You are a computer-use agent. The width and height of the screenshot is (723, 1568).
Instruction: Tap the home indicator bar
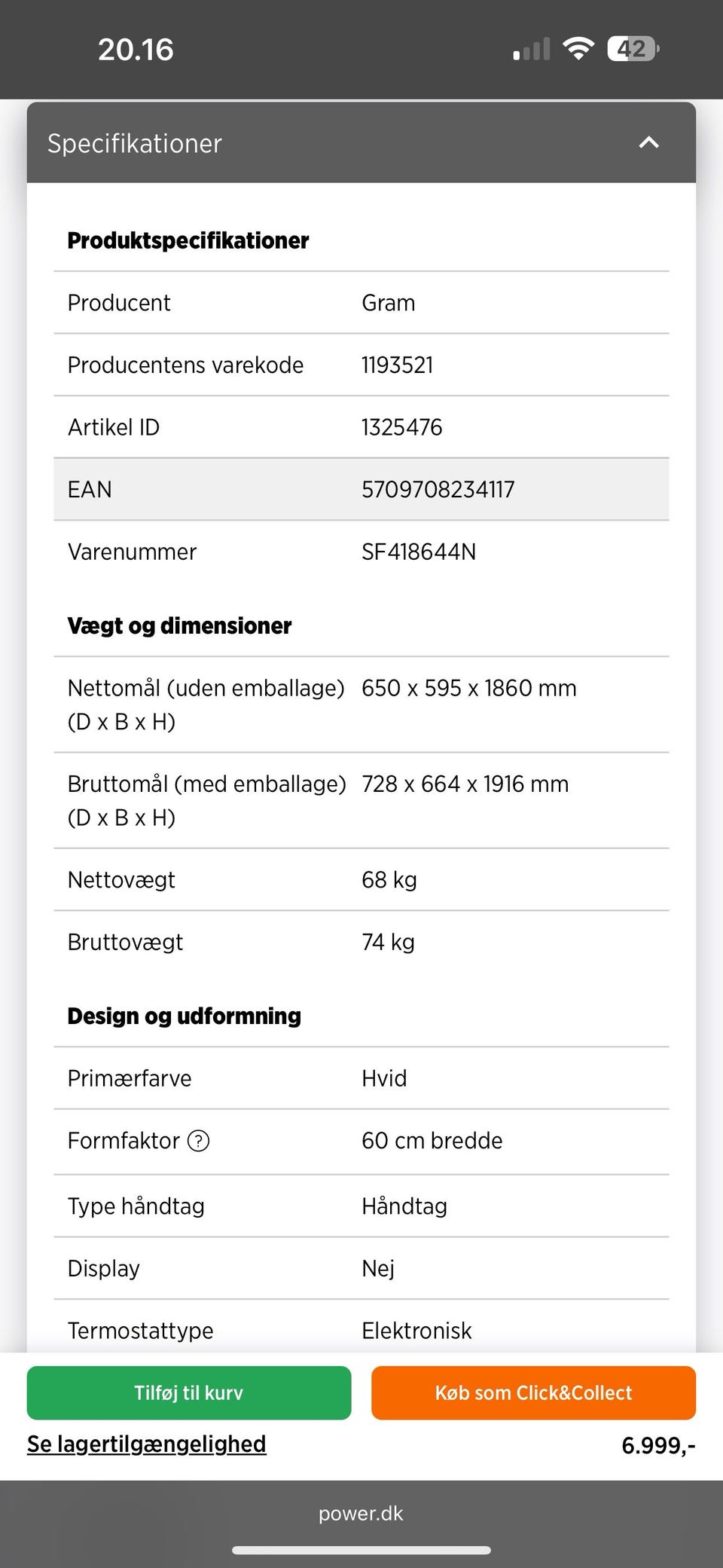(x=361, y=1550)
